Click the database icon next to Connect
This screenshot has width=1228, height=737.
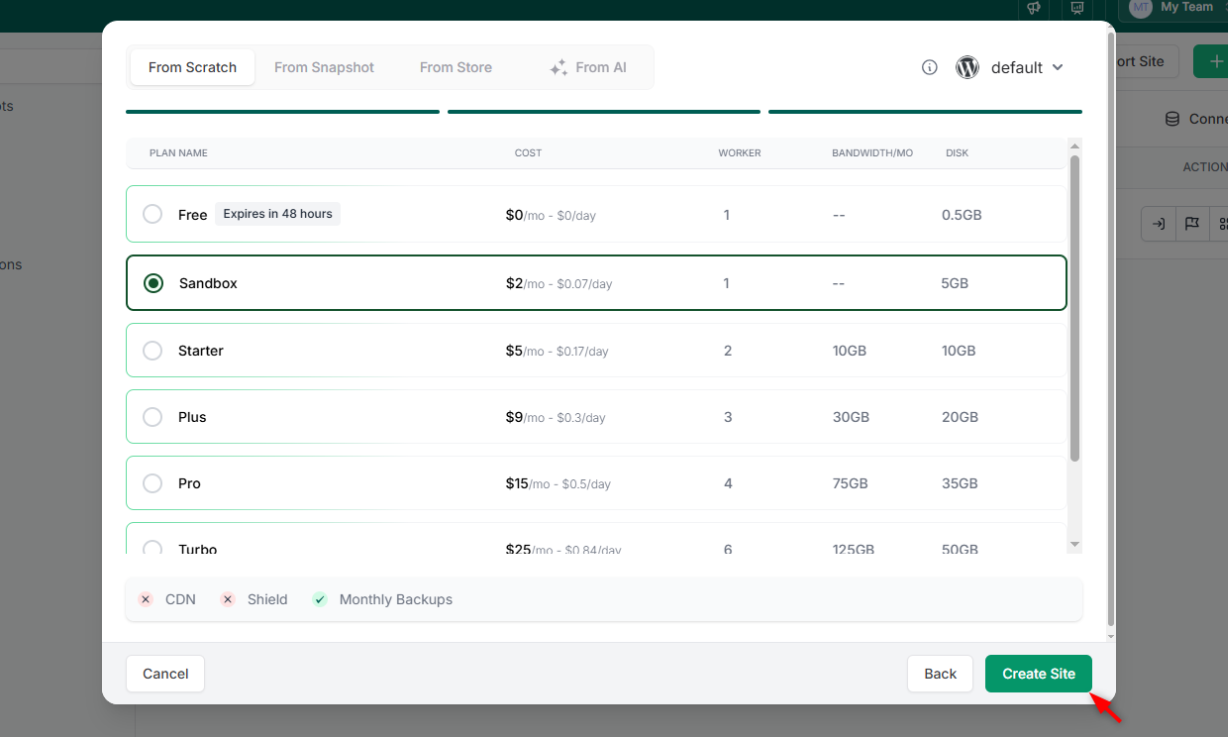click(1171, 118)
